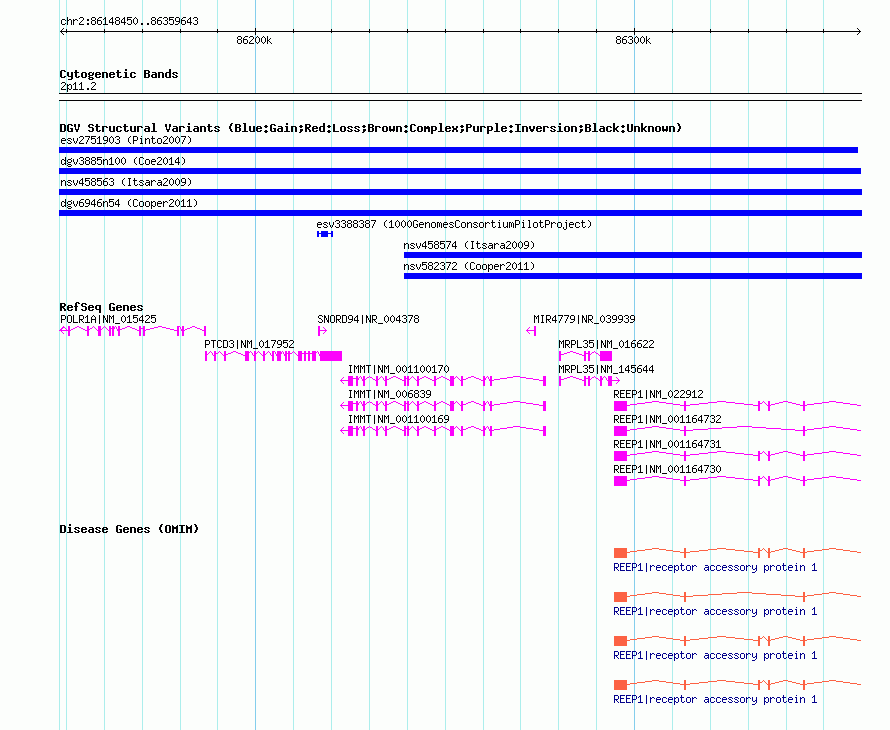Click the 2p11.2 band label
The height and width of the screenshot is (730, 890).
[78, 86]
